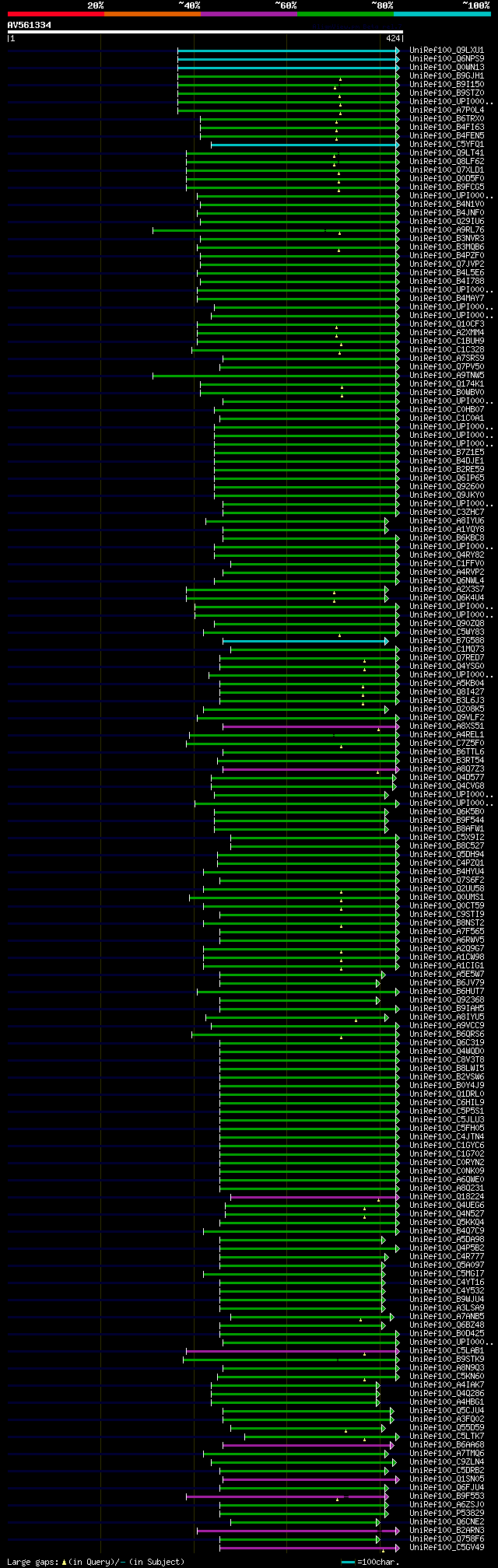Image resolution: width=498 pixels, height=1568 pixels.
Task: Click hit label UniRef100_Q9LT41
Action: [x=447, y=152]
